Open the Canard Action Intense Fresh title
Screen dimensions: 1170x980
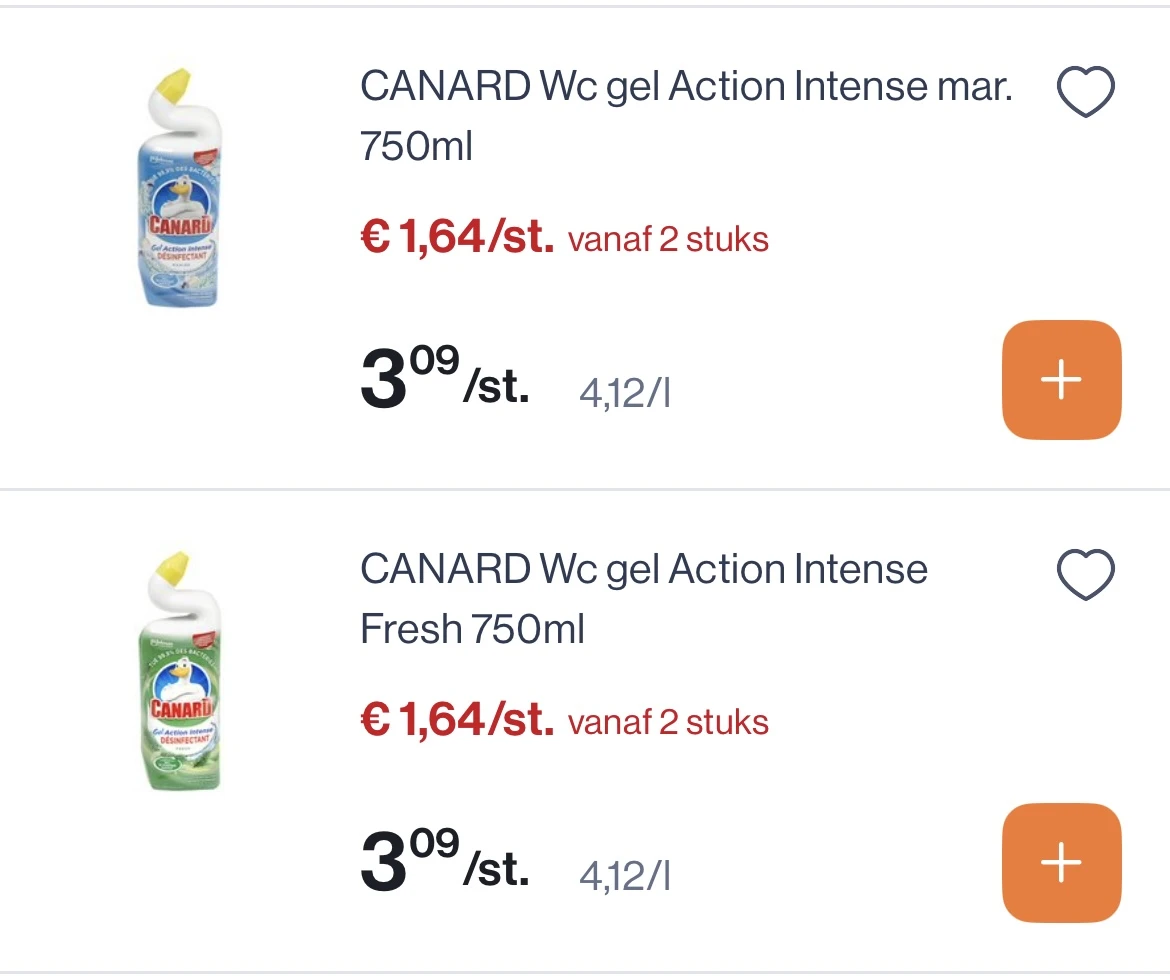tap(643, 599)
